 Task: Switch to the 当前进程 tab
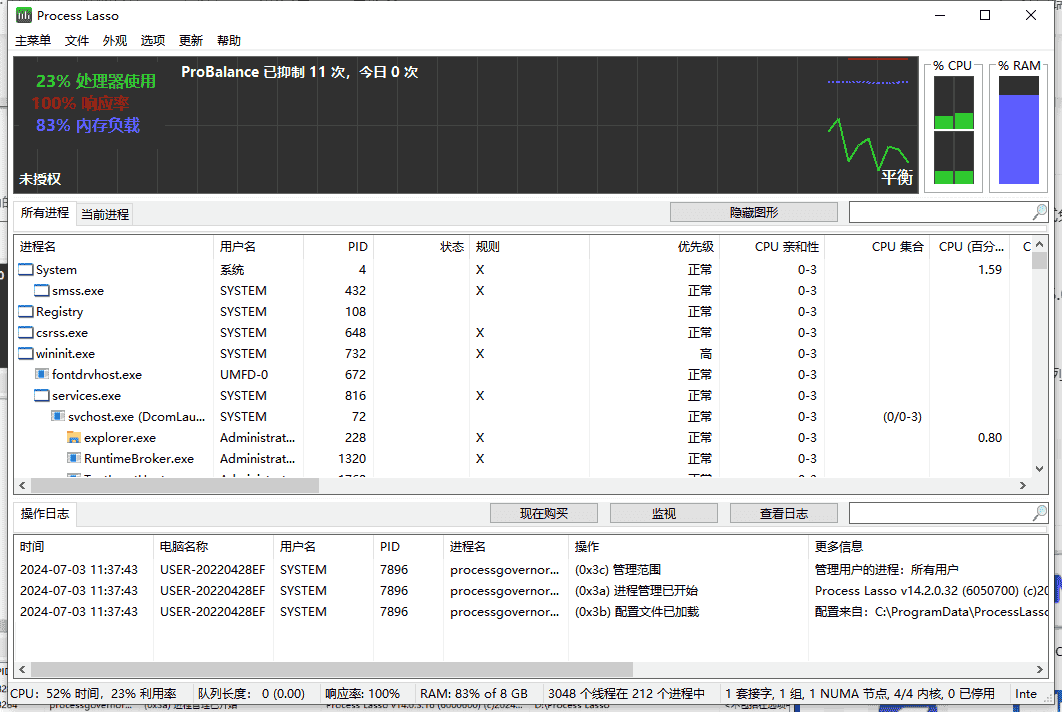pos(105,214)
